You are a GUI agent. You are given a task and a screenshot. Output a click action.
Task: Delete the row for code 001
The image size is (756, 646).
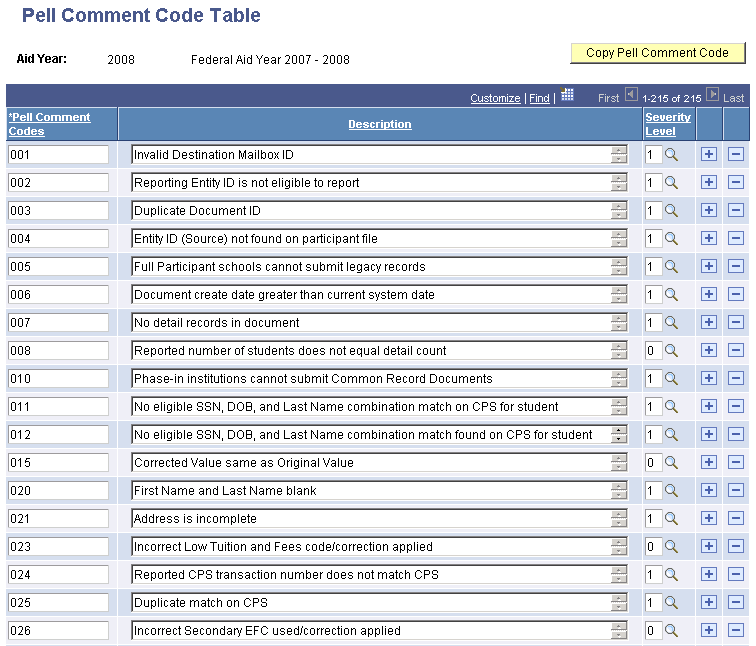736,154
